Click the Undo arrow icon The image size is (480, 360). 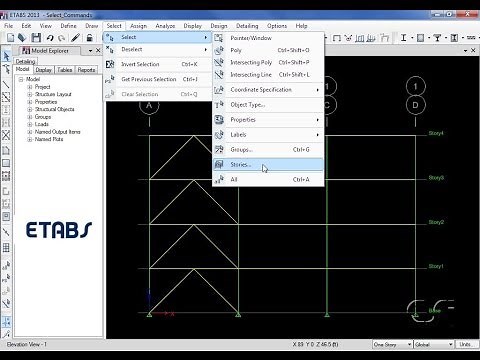[50, 38]
